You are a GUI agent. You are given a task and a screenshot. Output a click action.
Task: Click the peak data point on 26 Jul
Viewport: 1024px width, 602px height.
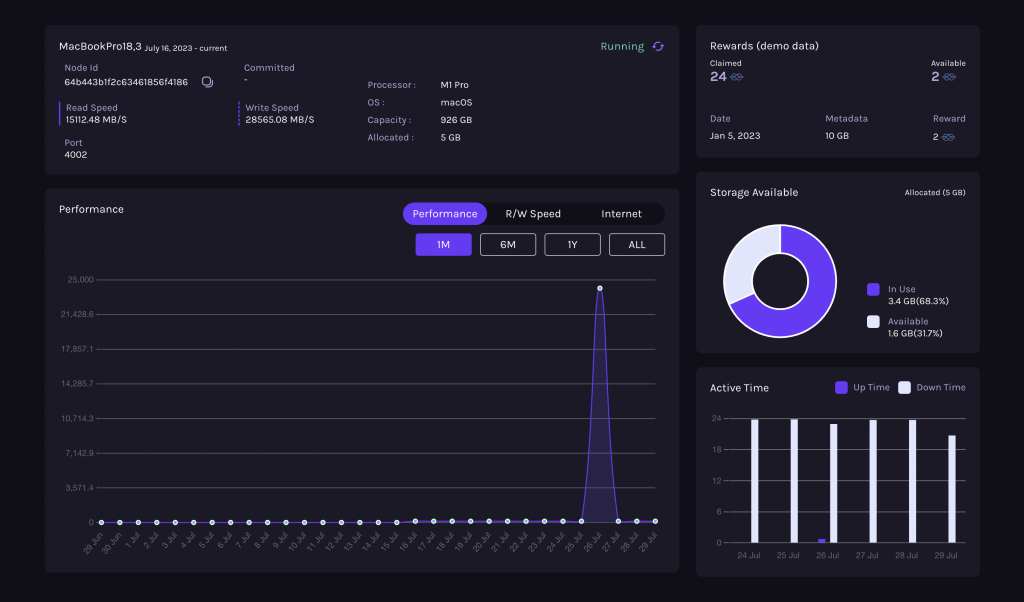599,288
